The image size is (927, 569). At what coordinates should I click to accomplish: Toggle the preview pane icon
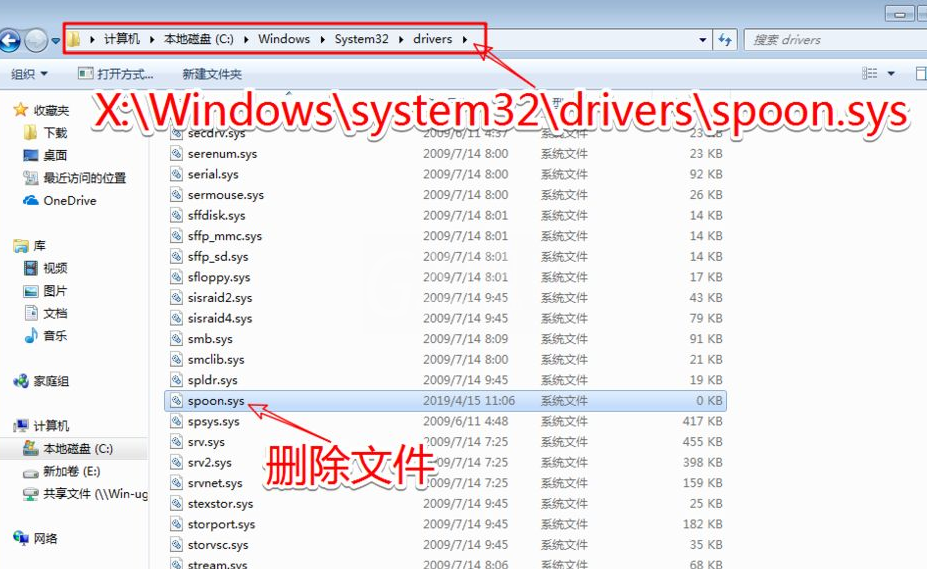coord(921,73)
